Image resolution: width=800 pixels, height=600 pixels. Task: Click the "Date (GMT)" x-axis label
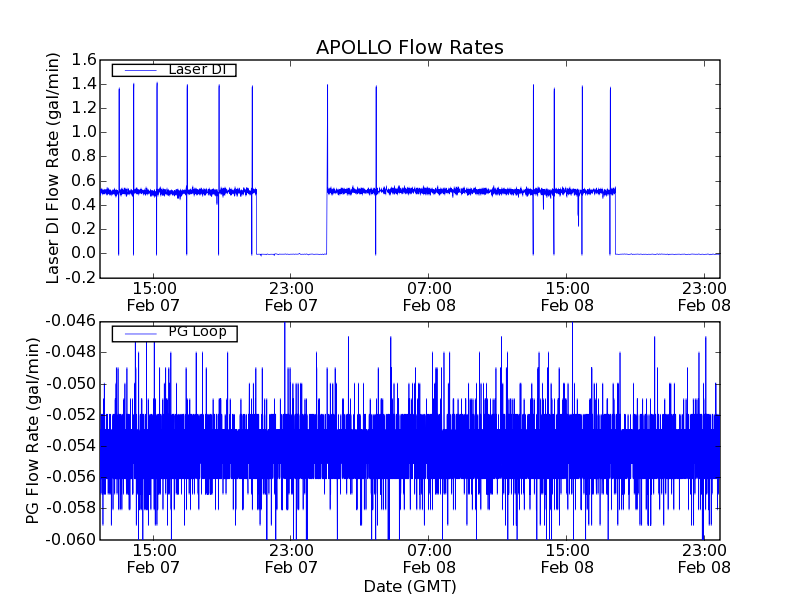pos(410,587)
